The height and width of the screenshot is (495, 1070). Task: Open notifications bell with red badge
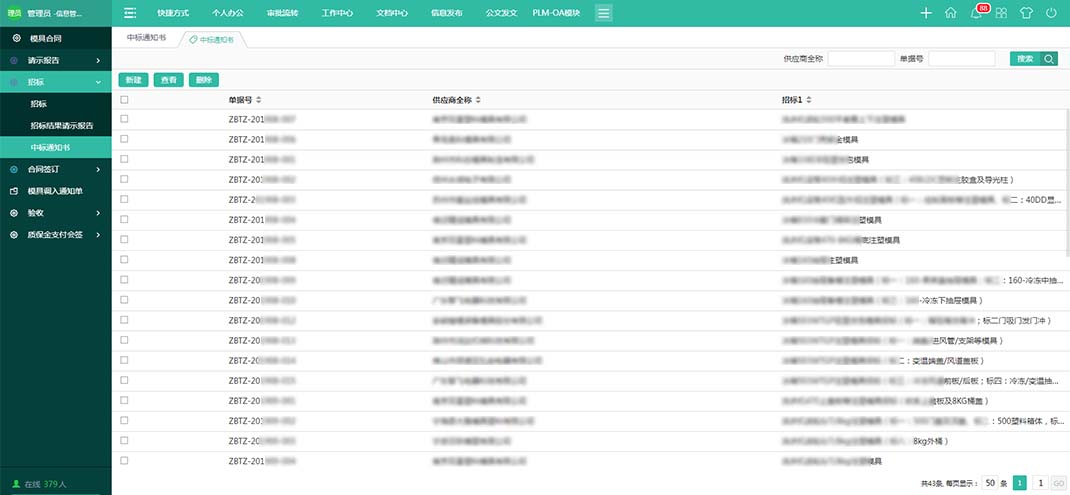[x=976, y=13]
